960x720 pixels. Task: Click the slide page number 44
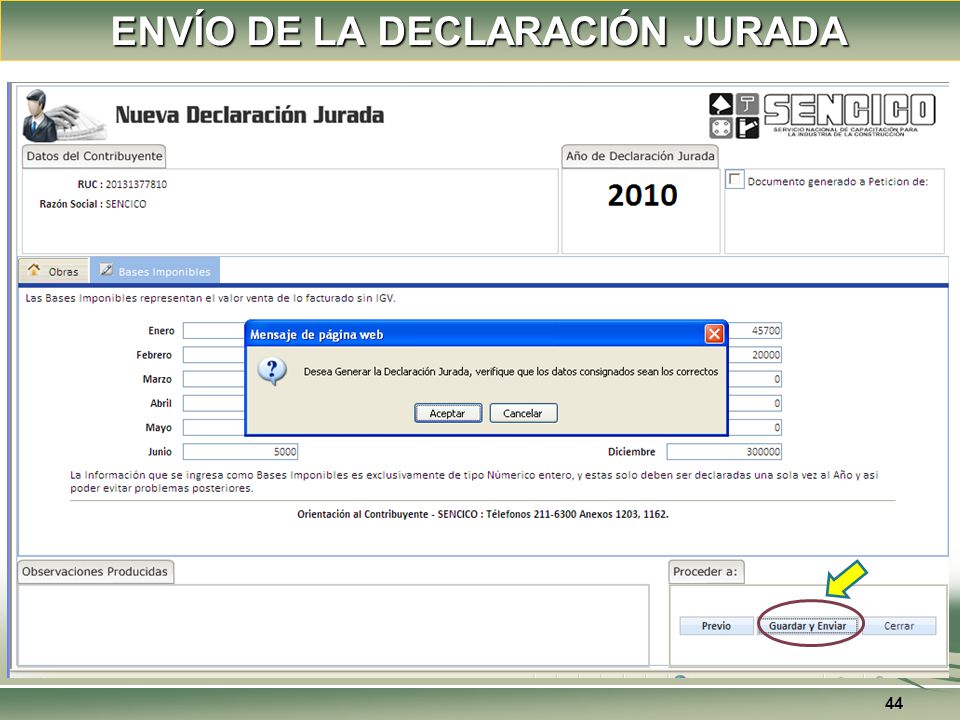[x=893, y=703]
